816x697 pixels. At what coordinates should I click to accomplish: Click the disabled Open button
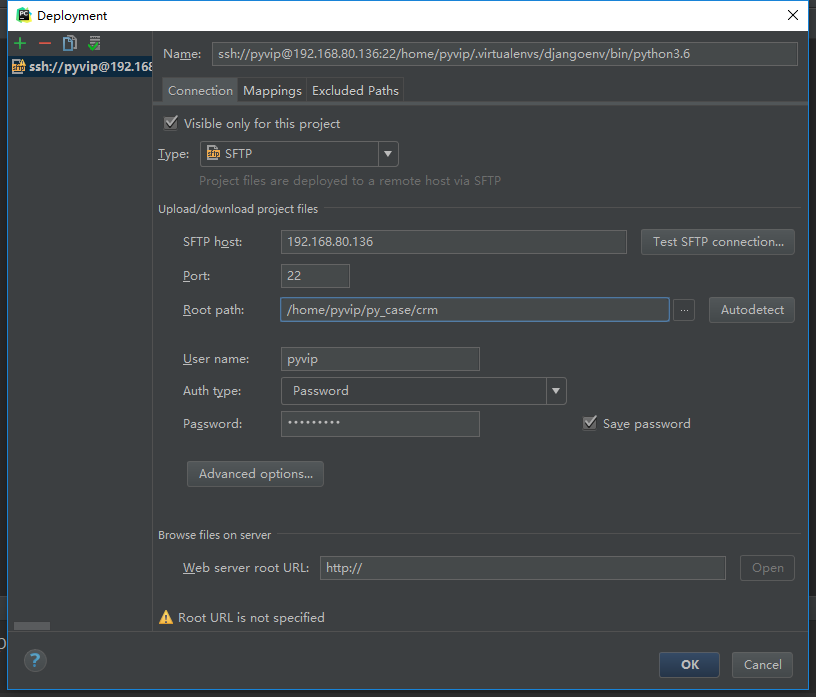tap(767, 568)
